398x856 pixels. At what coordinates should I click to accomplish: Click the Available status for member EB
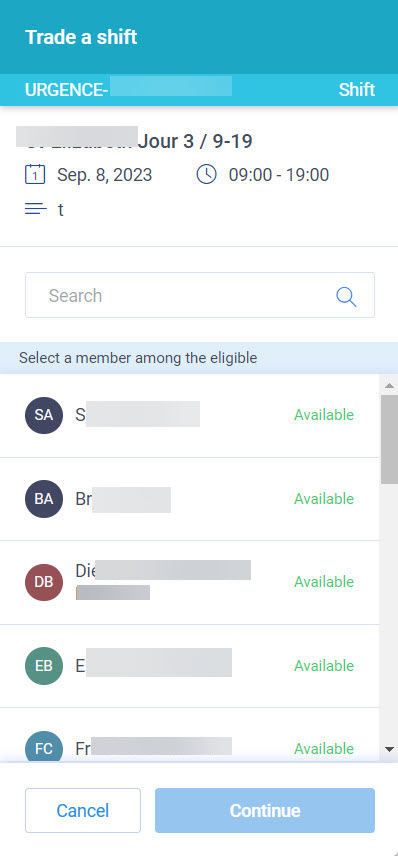coord(324,666)
